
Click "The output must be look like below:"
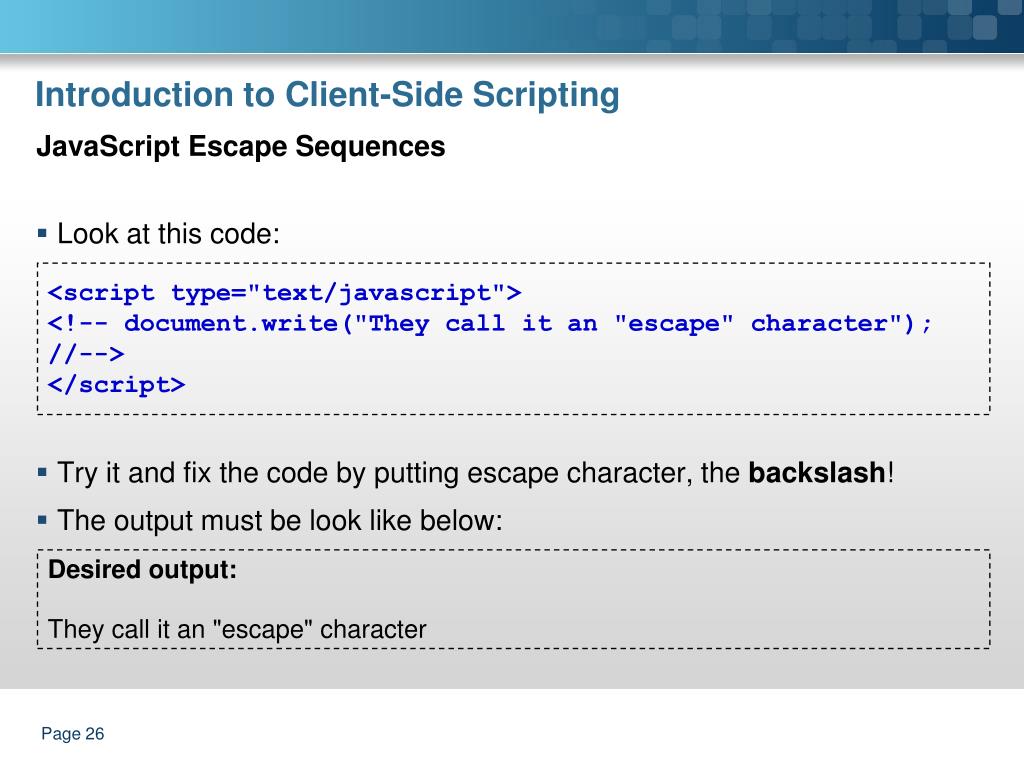point(280,520)
